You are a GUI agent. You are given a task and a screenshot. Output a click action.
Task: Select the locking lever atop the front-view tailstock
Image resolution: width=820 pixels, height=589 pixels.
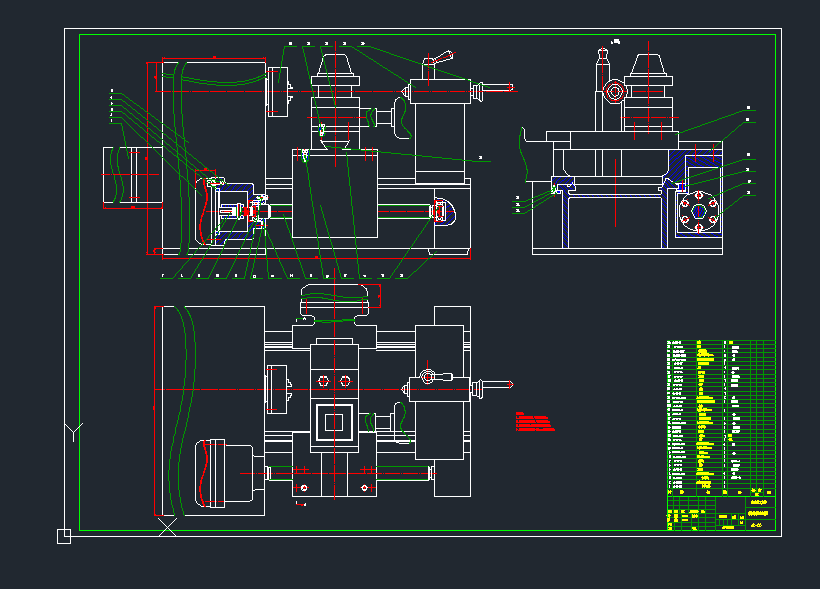click(x=438, y=62)
